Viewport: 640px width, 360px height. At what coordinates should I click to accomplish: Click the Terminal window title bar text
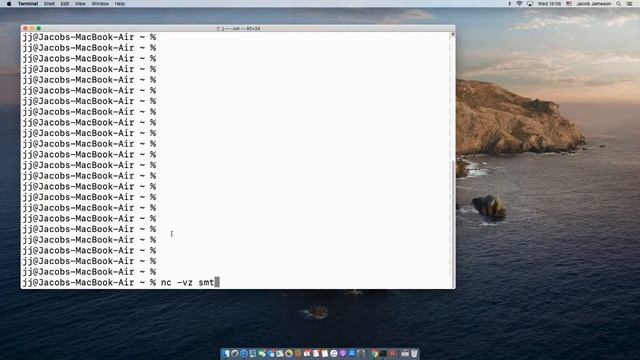[x=238, y=28]
